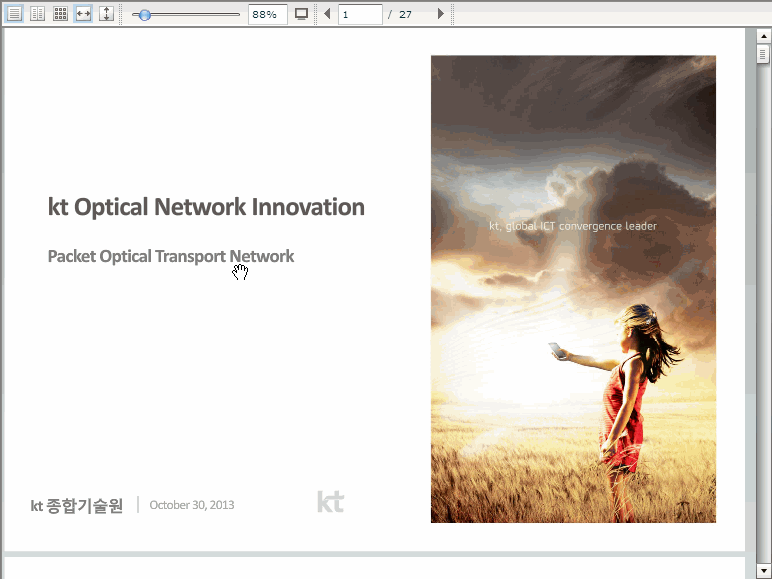Click the total page count '/ 27'

click(399, 14)
